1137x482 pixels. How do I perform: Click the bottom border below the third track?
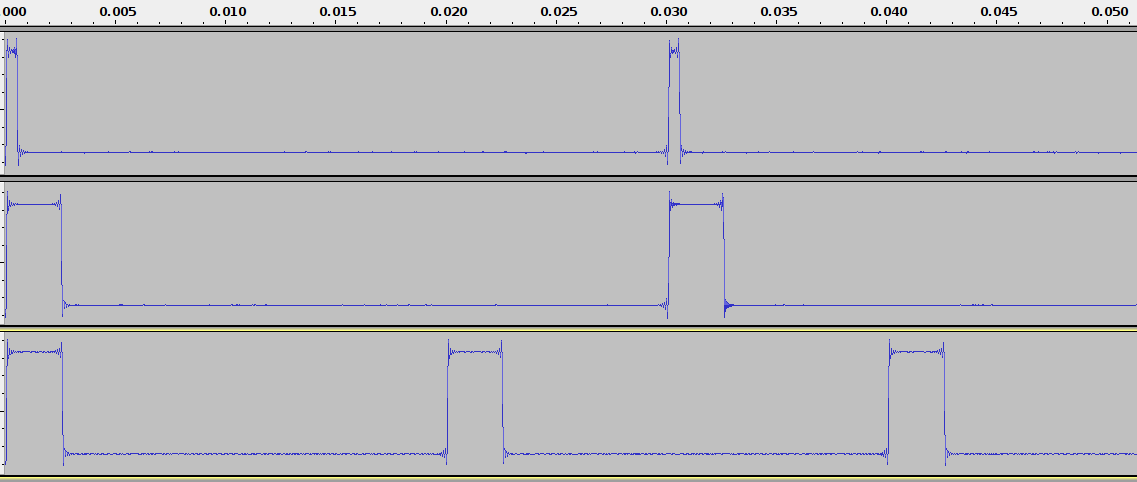[x=568, y=478]
